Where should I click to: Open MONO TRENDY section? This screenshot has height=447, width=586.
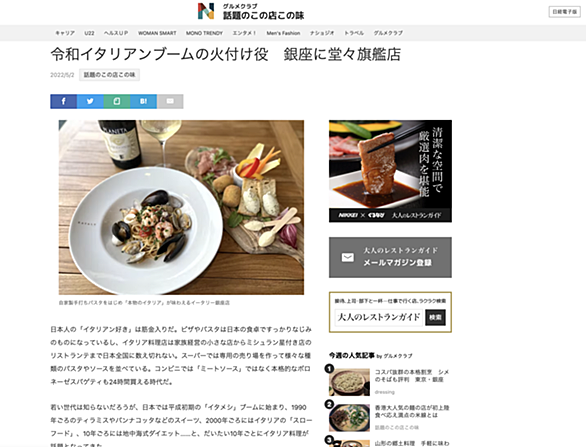[204, 33]
